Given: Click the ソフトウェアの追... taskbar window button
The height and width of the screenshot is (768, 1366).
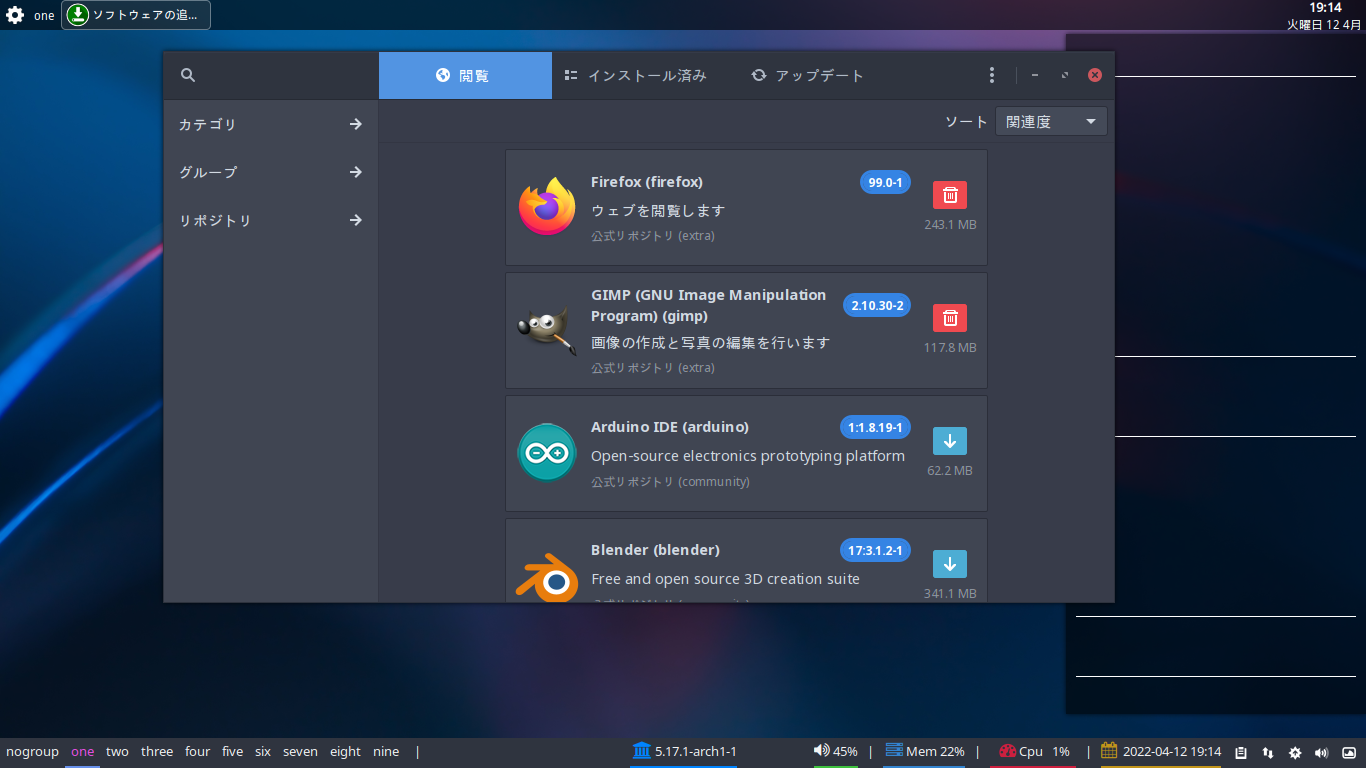Looking at the screenshot, I should click(x=136, y=15).
